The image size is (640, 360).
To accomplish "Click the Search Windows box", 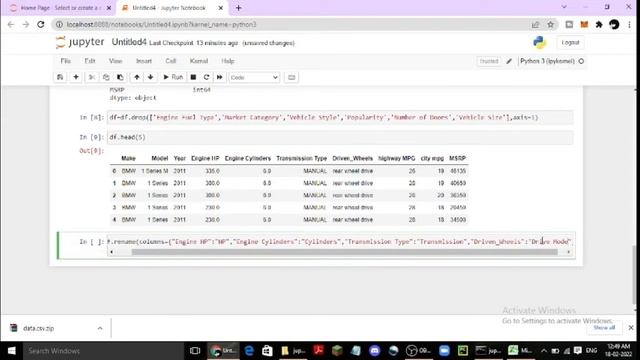I will 104,351.
